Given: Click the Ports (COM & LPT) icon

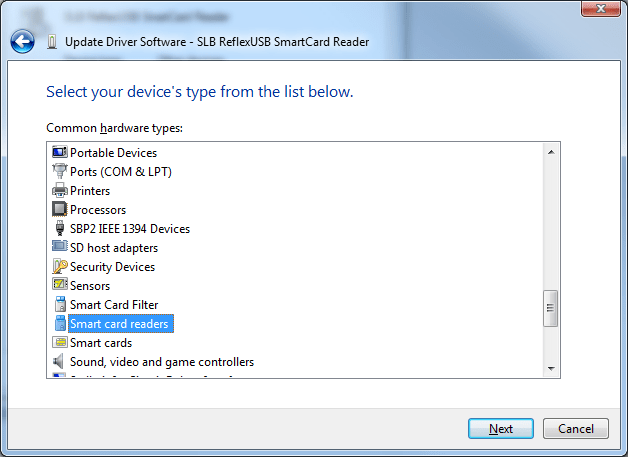Looking at the screenshot, I should [59, 172].
